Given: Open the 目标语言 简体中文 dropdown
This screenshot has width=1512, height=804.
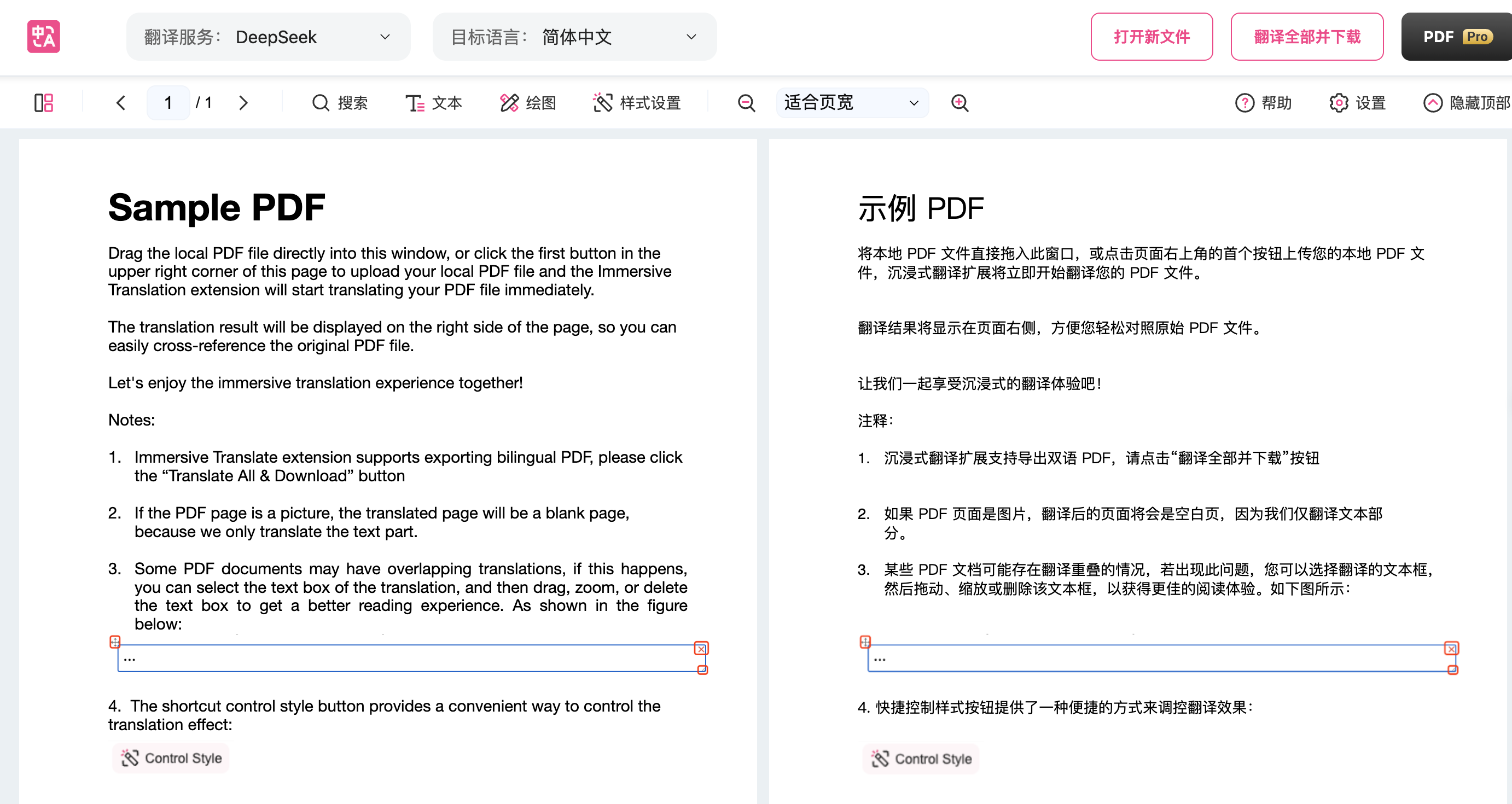Looking at the screenshot, I should point(574,37).
